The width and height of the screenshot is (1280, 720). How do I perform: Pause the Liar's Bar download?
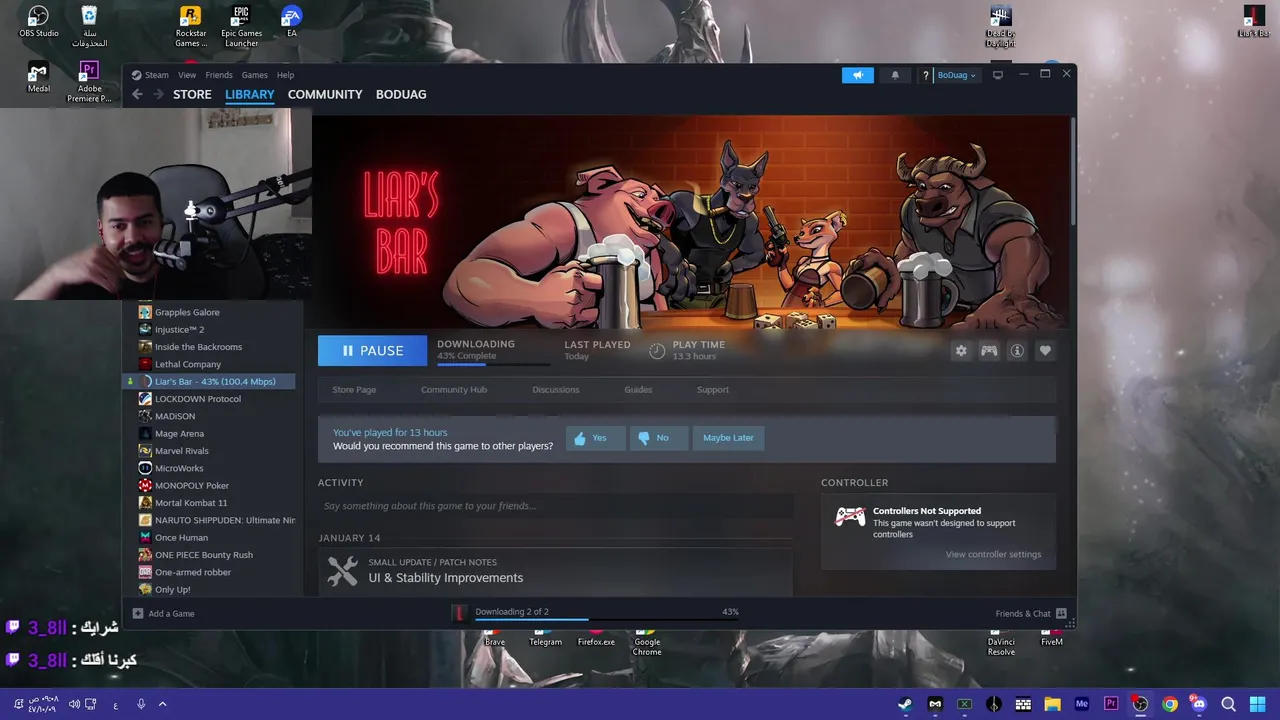(x=372, y=351)
